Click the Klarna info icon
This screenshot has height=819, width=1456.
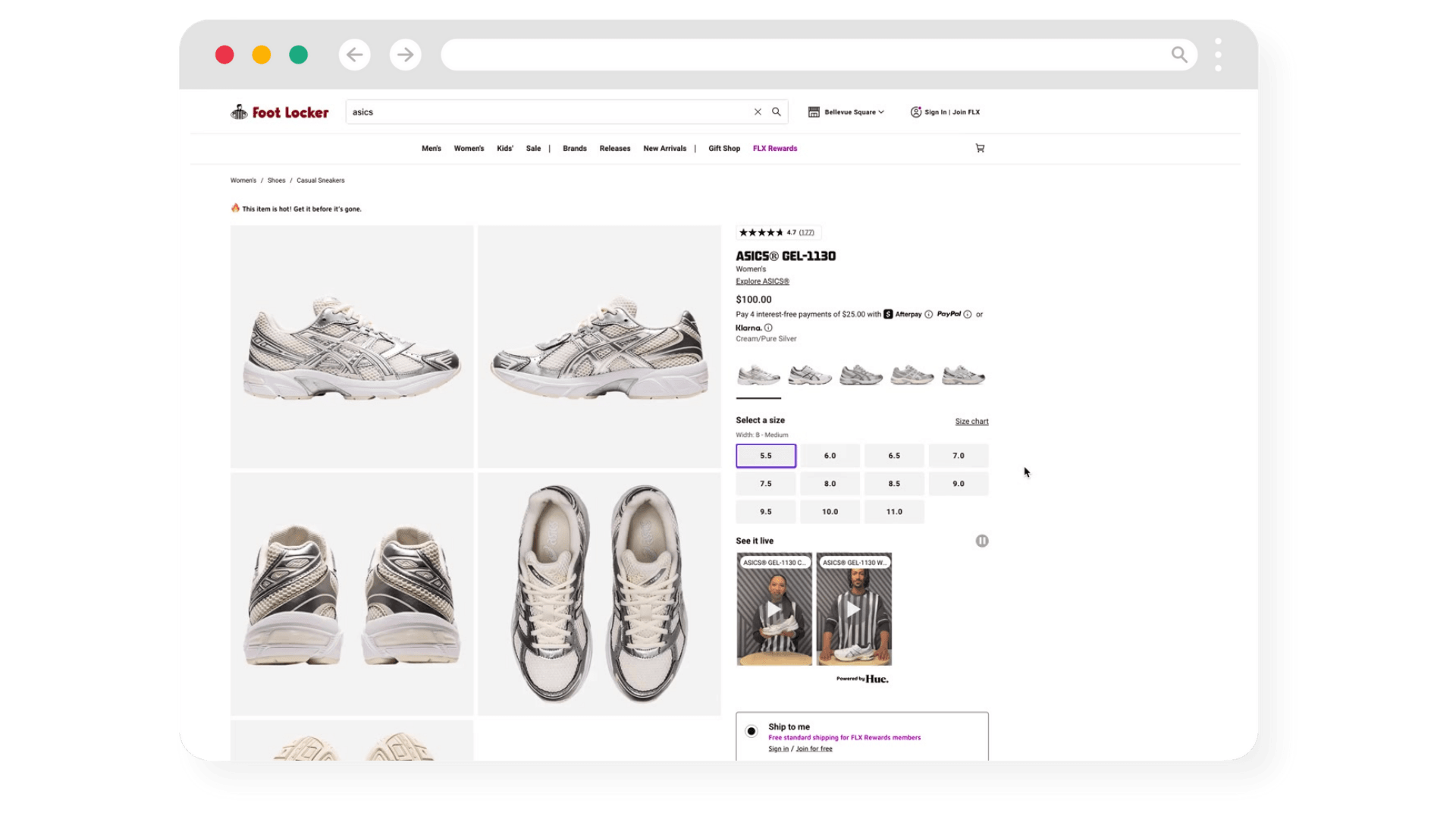pyautogui.click(x=768, y=328)
